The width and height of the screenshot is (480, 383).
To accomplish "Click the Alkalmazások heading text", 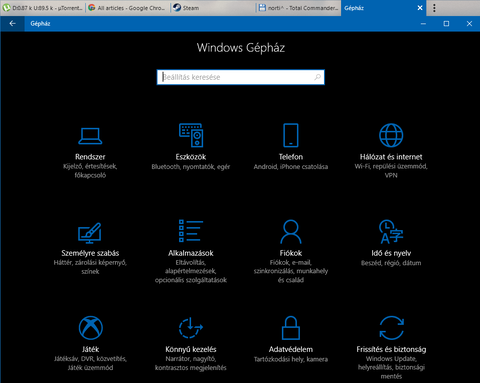I will click(191, 253).
